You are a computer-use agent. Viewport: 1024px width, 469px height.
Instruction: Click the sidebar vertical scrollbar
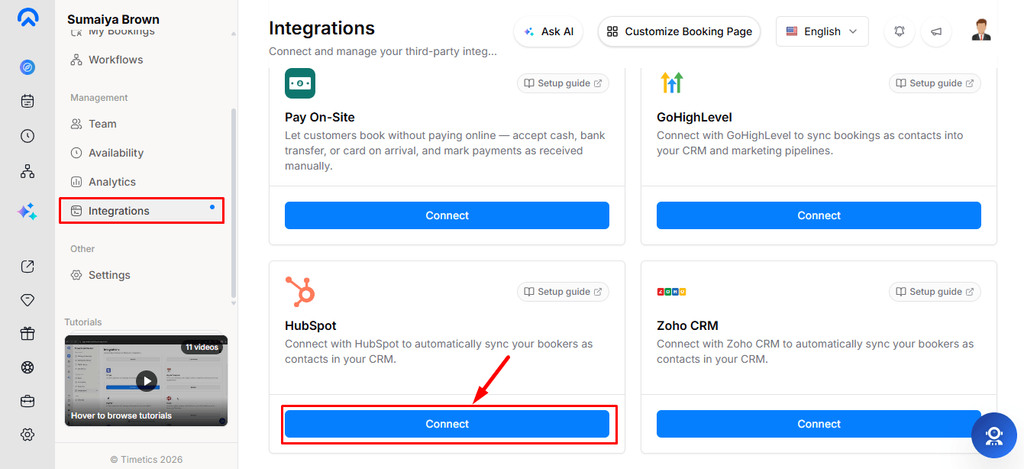point(234,202)
